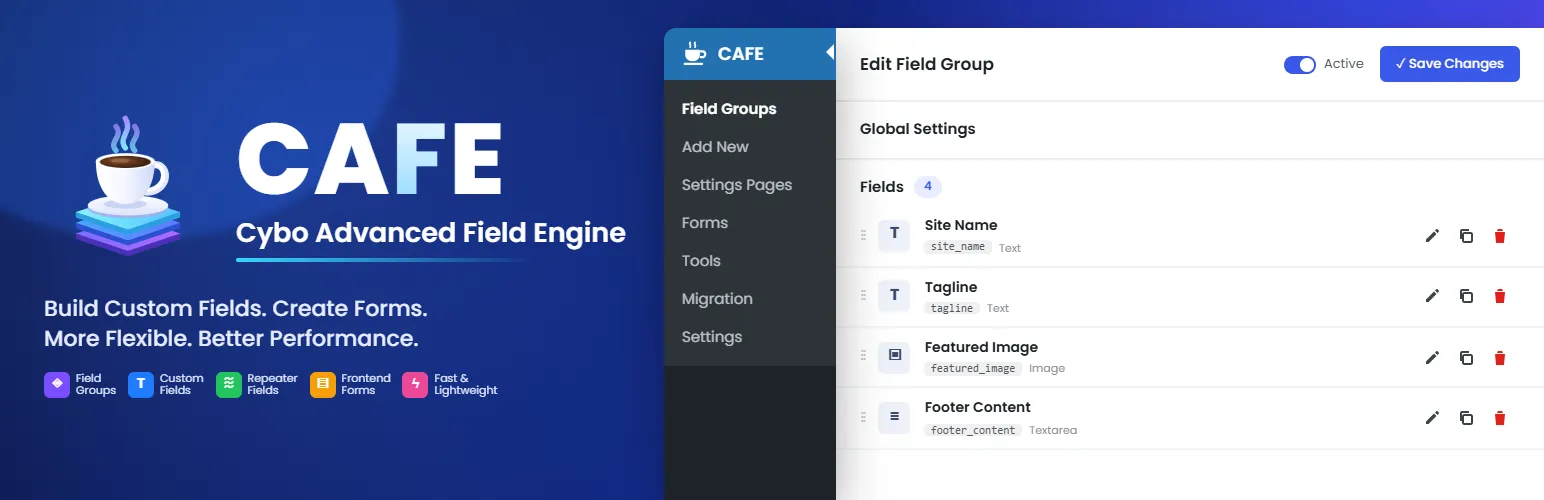Click the featured_image key tag
The height and width of the screenshot is (500, 1544).
click(974, 368)
